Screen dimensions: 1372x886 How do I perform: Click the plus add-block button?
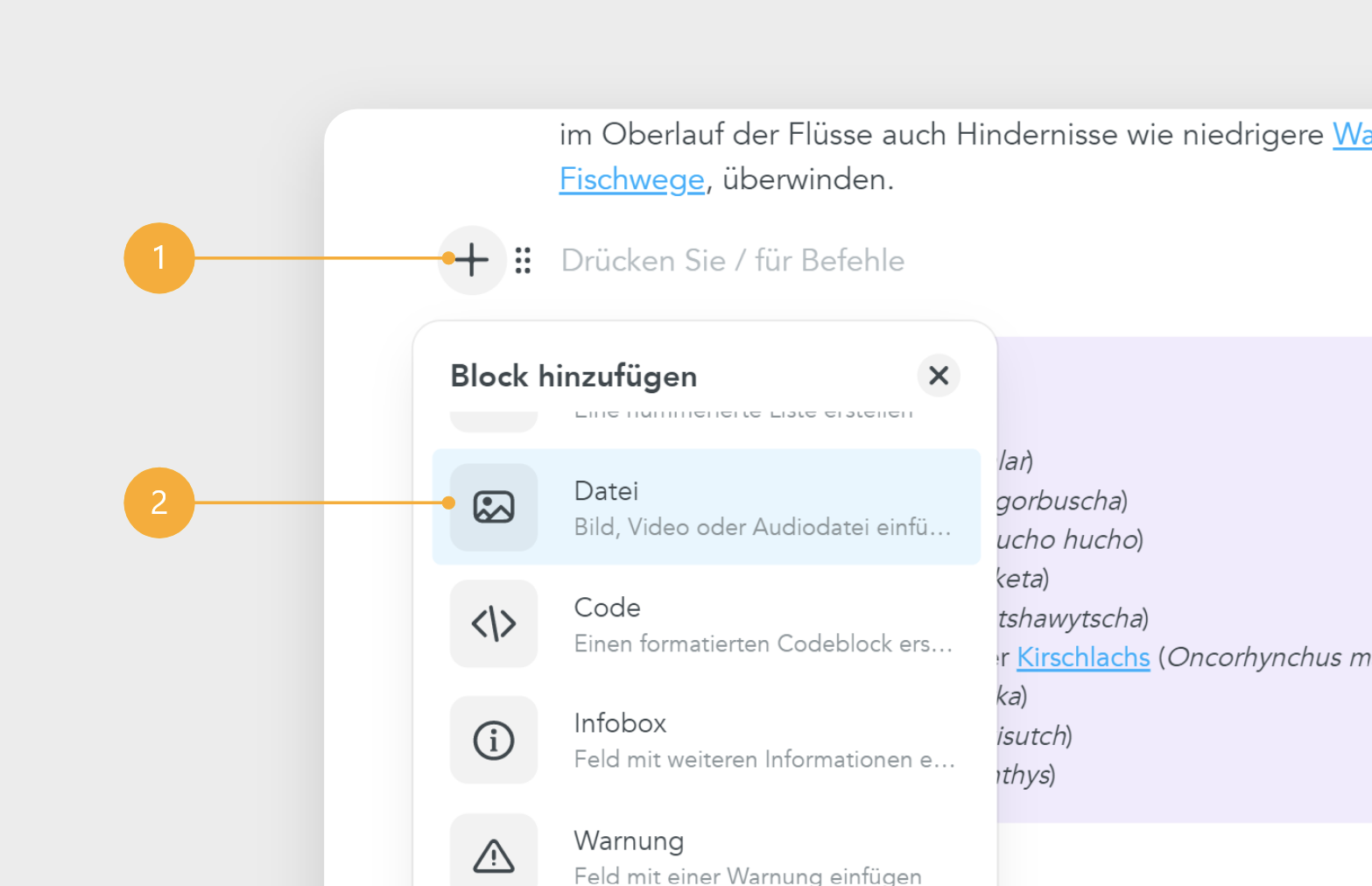coord(472,260)
